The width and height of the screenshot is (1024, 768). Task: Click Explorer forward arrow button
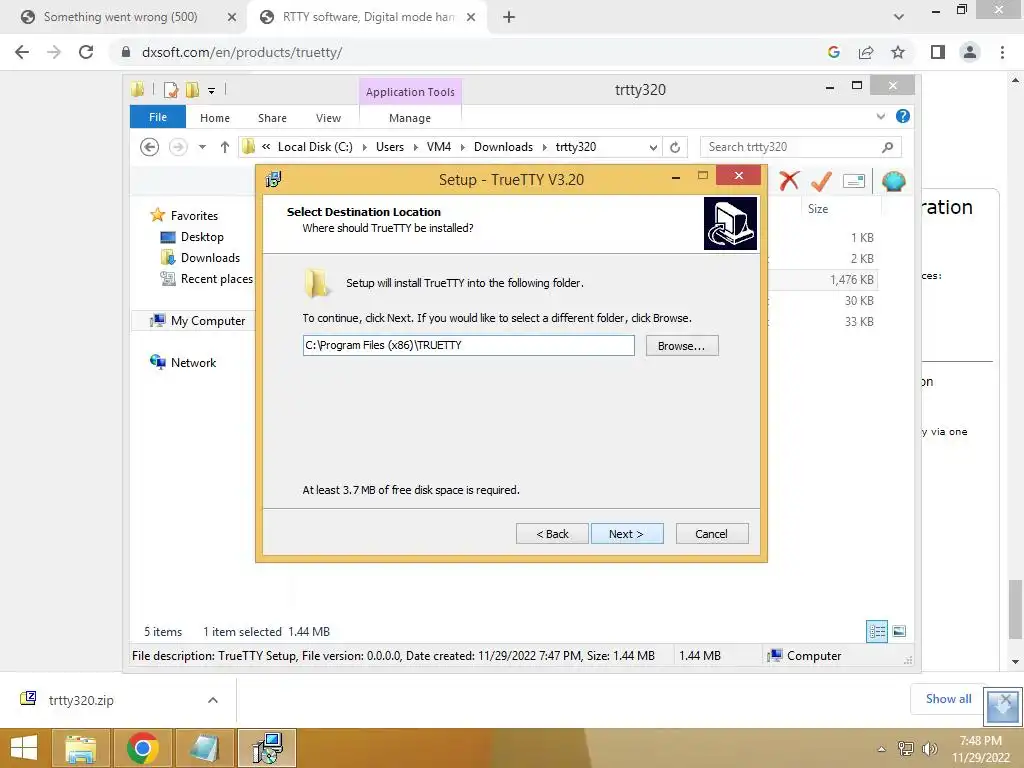[178, 147]
